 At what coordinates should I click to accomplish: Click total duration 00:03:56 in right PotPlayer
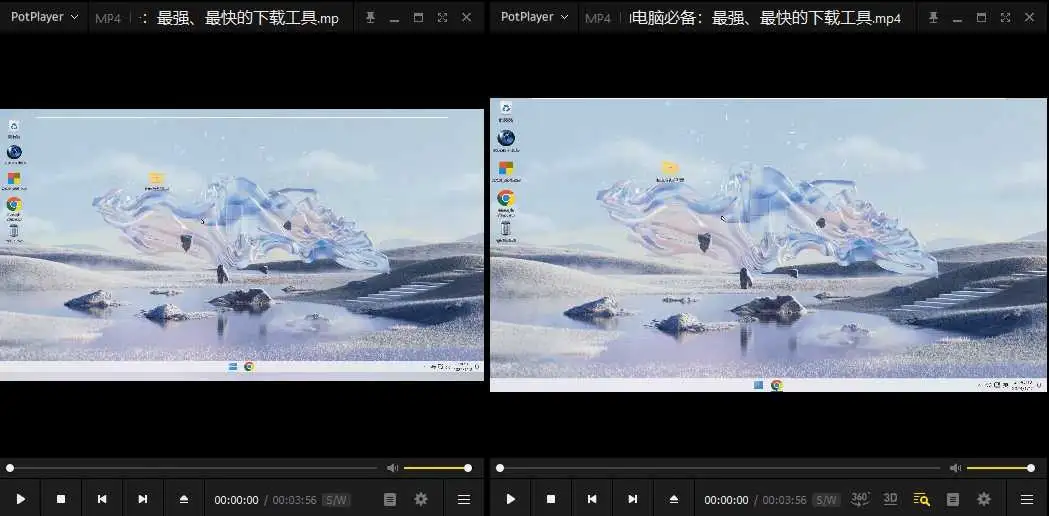[784, 500]
